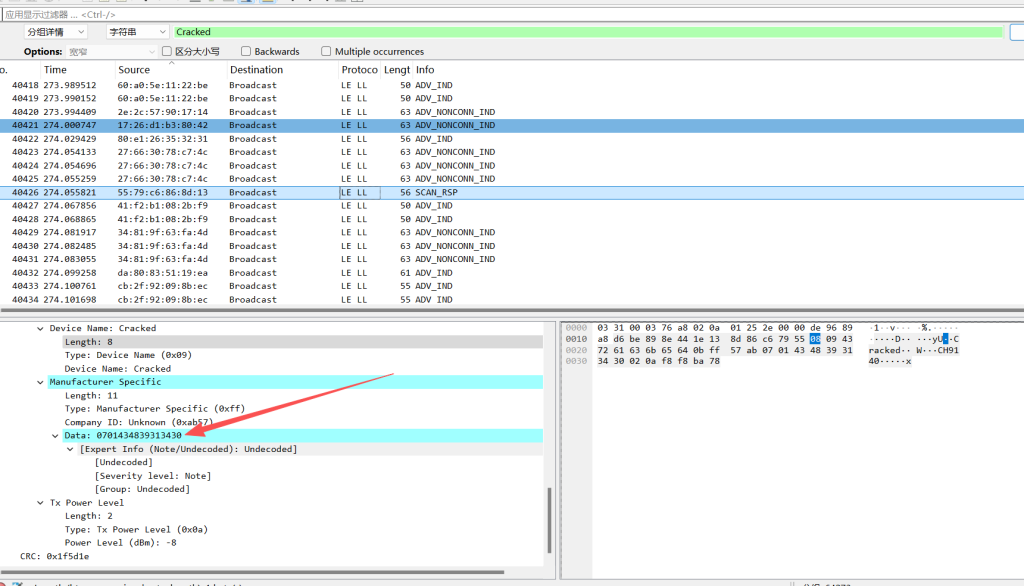Click the search field containing Cracked

[588, 32]
